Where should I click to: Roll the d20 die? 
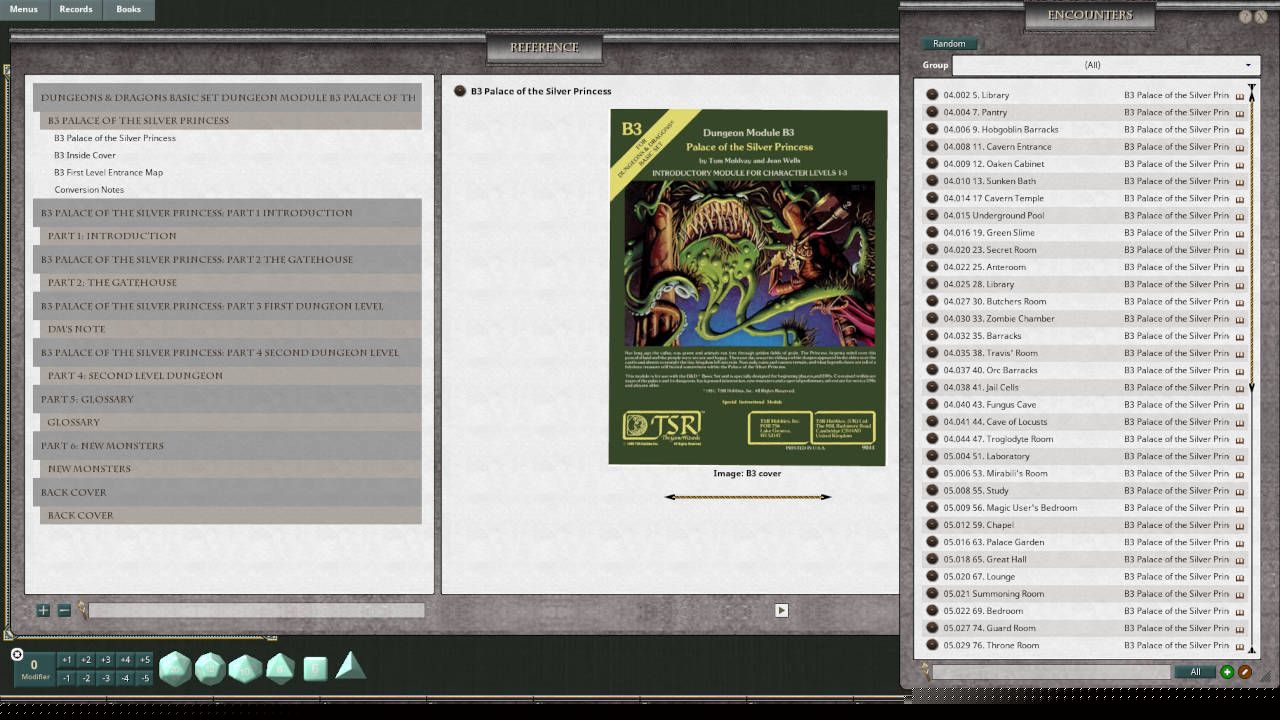pyautogui.click(x=175, y=668)
